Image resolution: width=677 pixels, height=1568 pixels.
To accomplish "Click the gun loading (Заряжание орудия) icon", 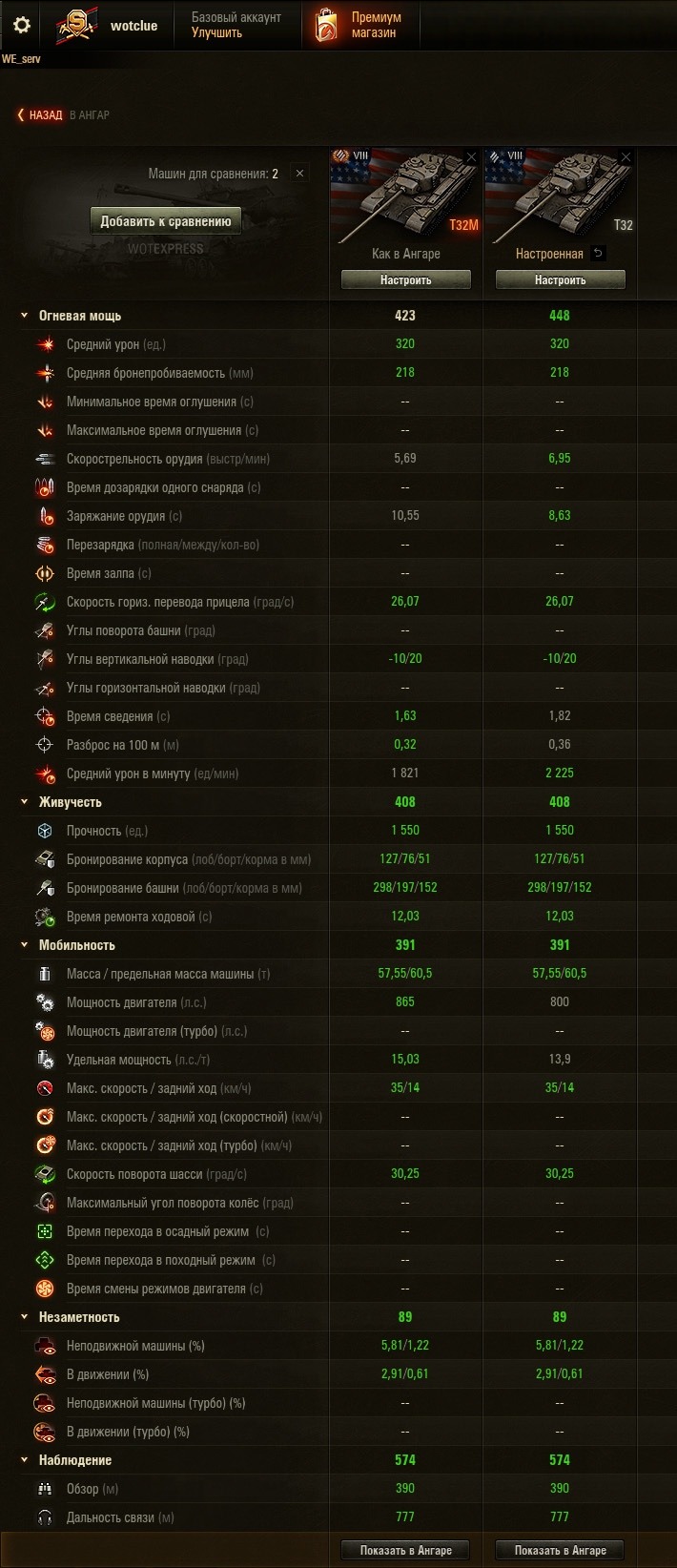I will pos(44,515).
